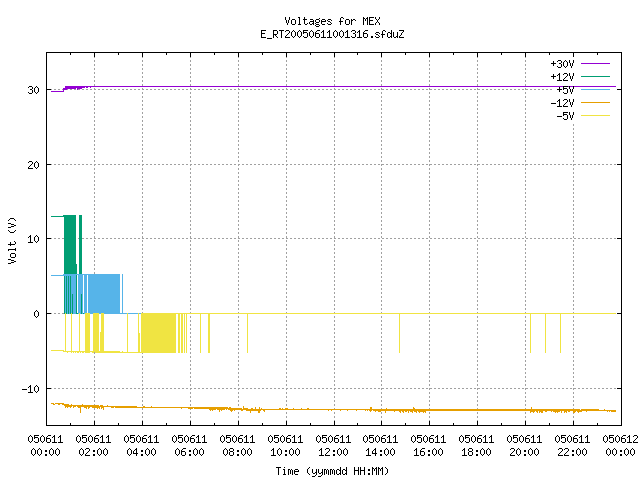This screenshot has height=480, width=640.
Task: Click the x-axis label 050611 18:00
Action: pyautogui.click(x=476, y=446)
